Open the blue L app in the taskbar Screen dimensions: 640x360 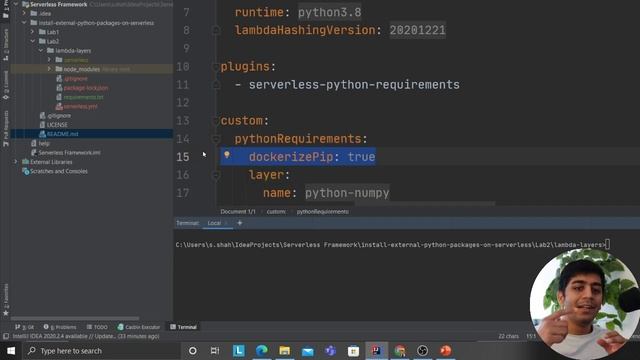pos(239,351)
